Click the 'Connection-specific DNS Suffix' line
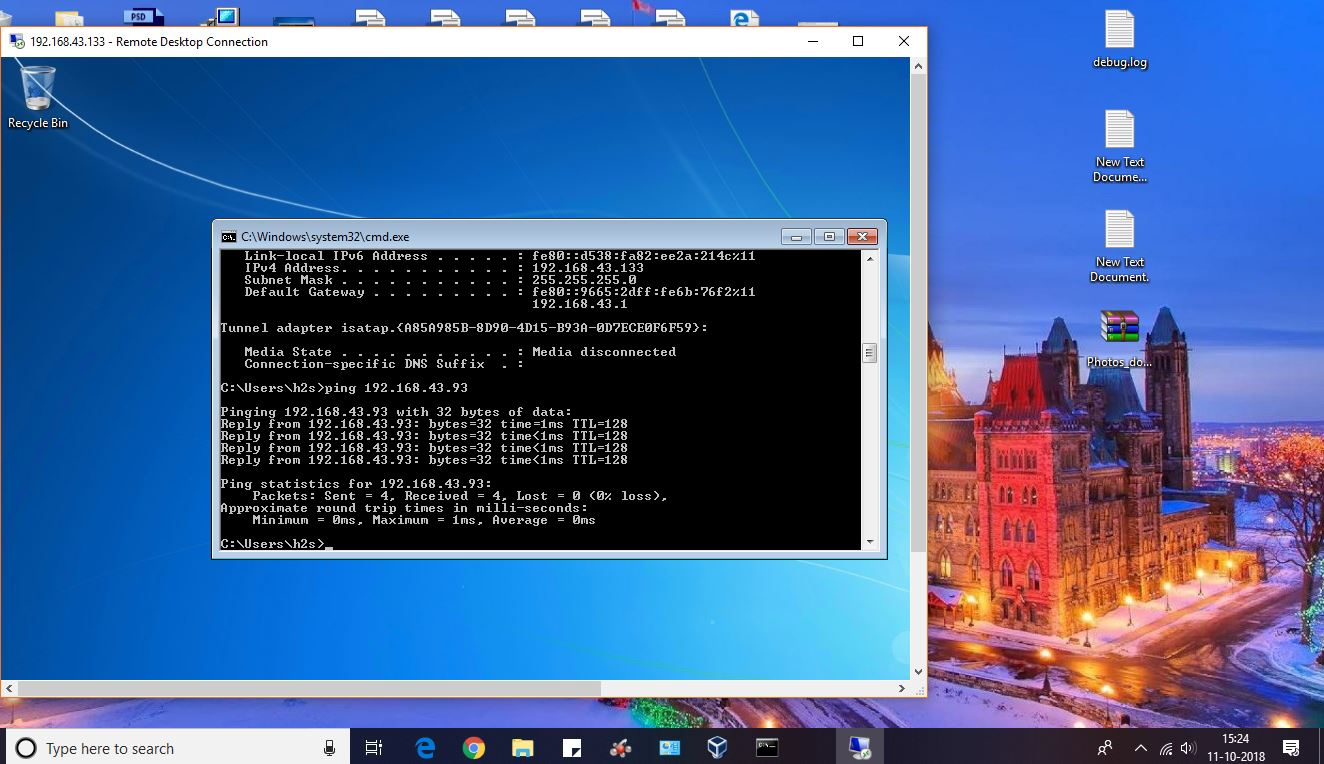This screenshot has width=1324, height=764. (384, 364)
